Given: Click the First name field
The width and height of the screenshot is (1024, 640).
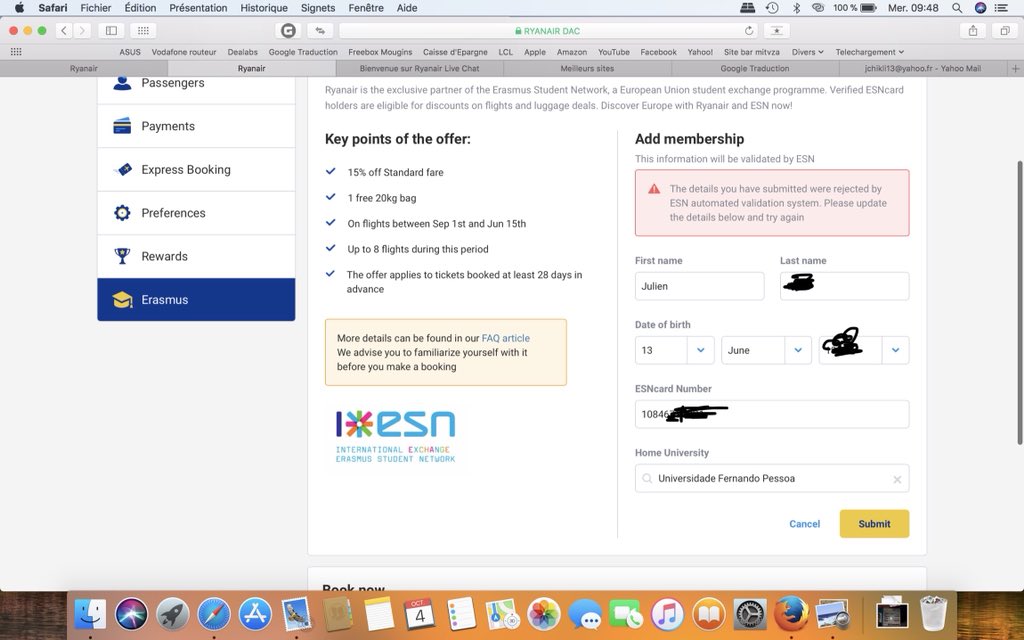Looking at the screenshot, I should 699,286.
